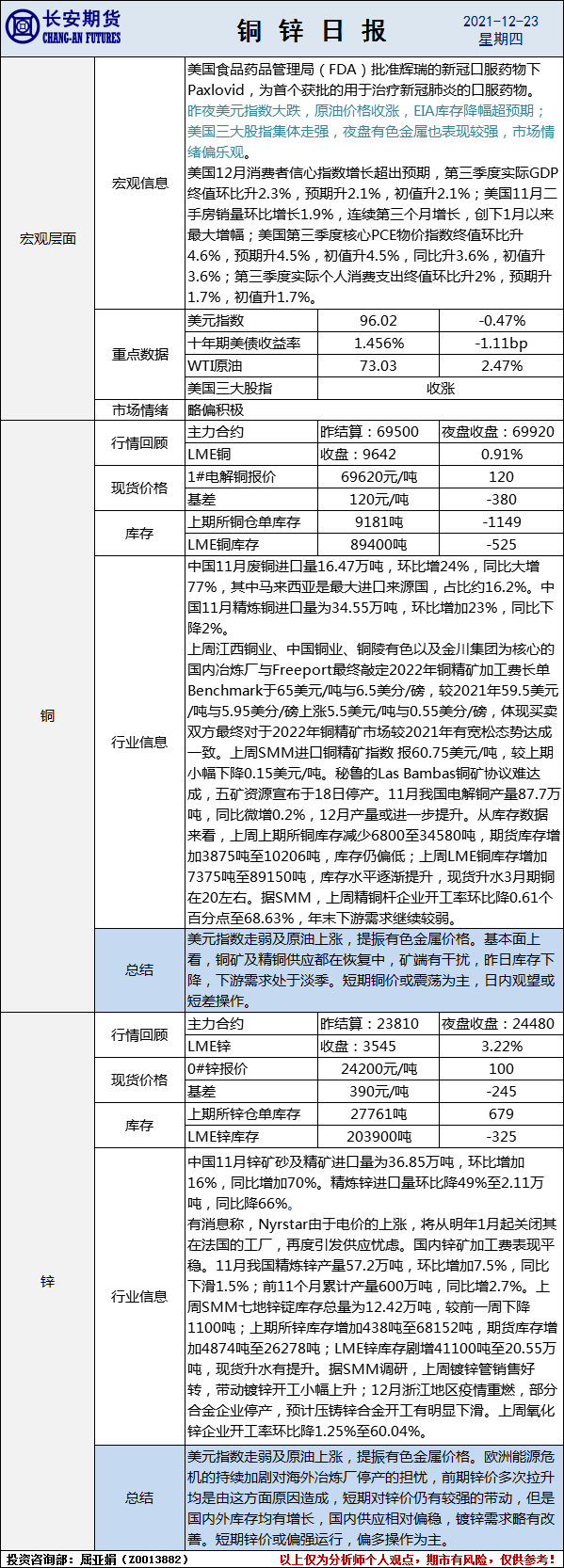564x1568 pixels.
Task: Select the date 2021-12-23 in header
Action: (501, 21)
